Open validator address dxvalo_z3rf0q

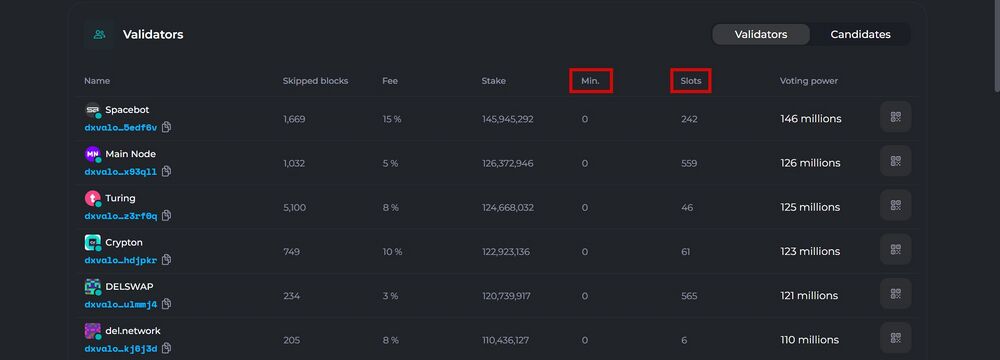[121, 216]
